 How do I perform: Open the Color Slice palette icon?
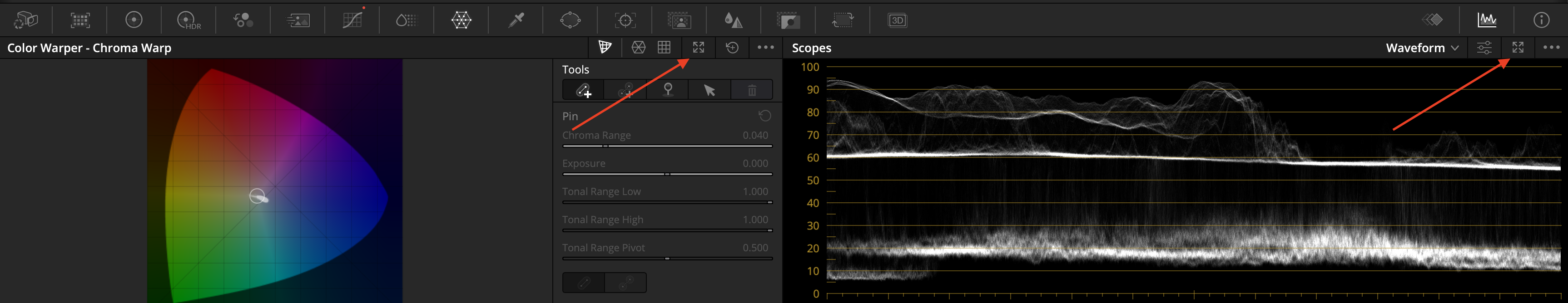click(x=406, y=21)
